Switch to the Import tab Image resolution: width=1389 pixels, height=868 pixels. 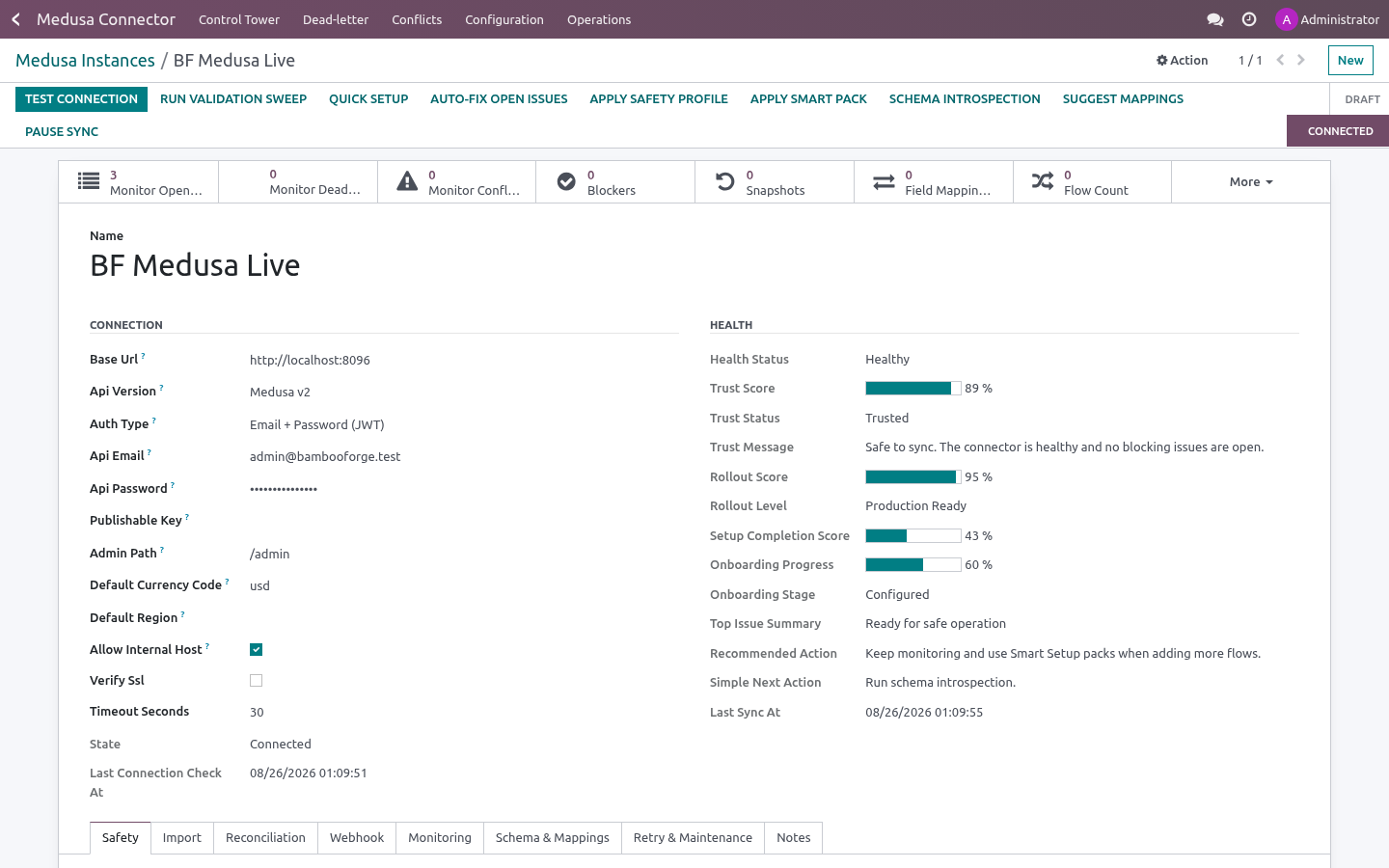[182, 838]
